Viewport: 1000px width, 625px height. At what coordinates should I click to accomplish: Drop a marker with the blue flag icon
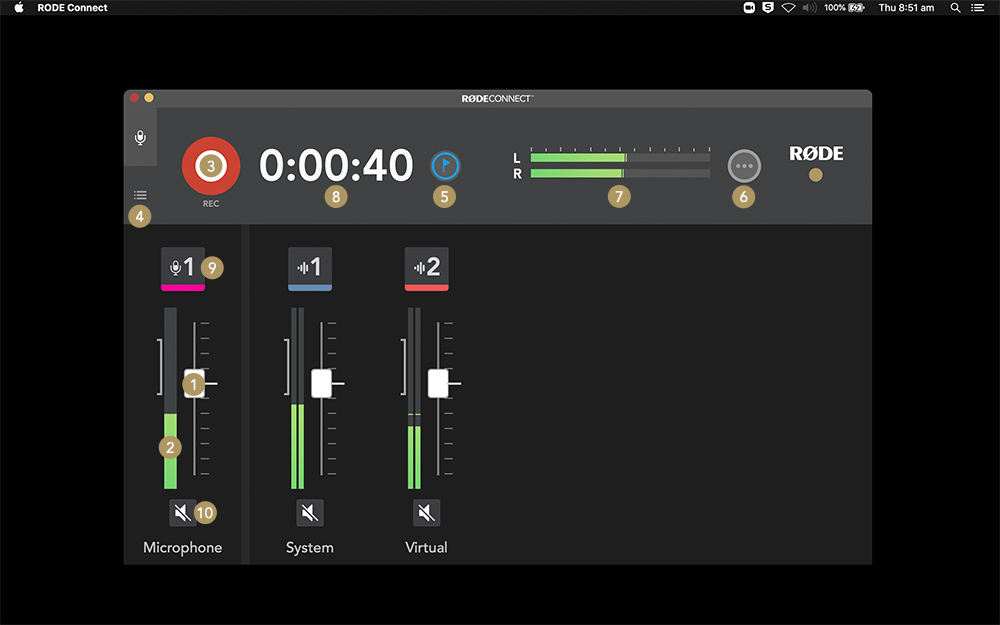445,166
